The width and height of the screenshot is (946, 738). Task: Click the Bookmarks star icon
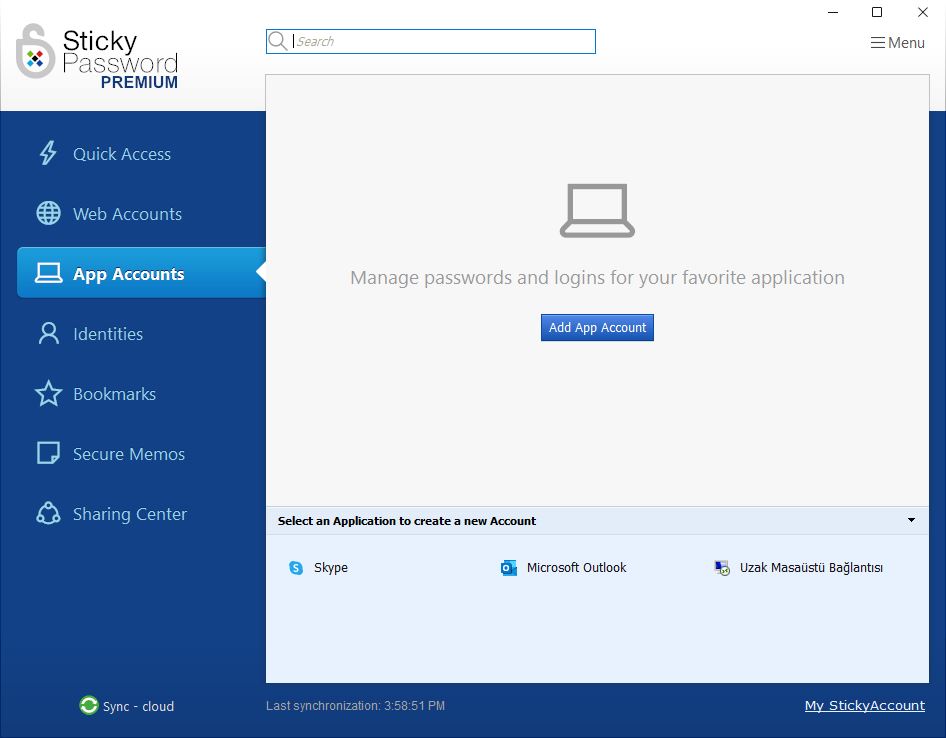click(x=48, y=393)
